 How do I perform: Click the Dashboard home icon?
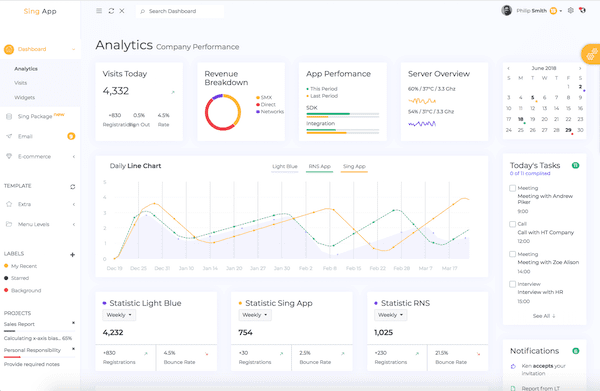9,49
